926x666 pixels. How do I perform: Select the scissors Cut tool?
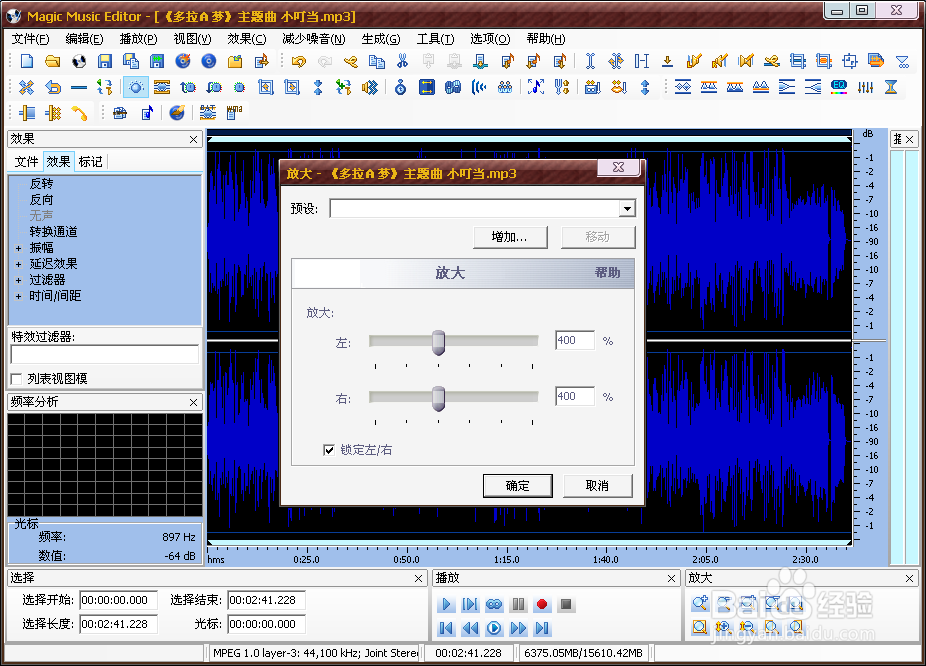pos(403,61)
